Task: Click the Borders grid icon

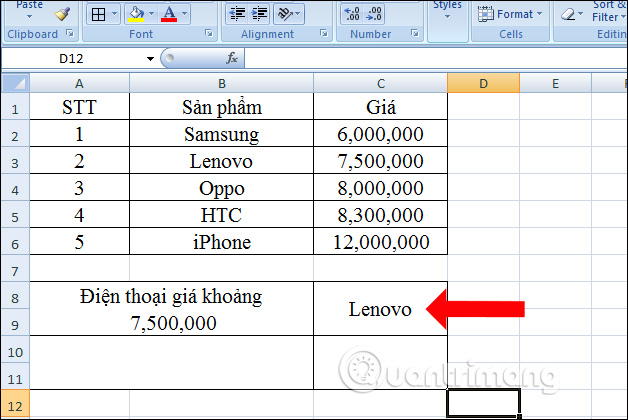Action: (x=99, y=14)
